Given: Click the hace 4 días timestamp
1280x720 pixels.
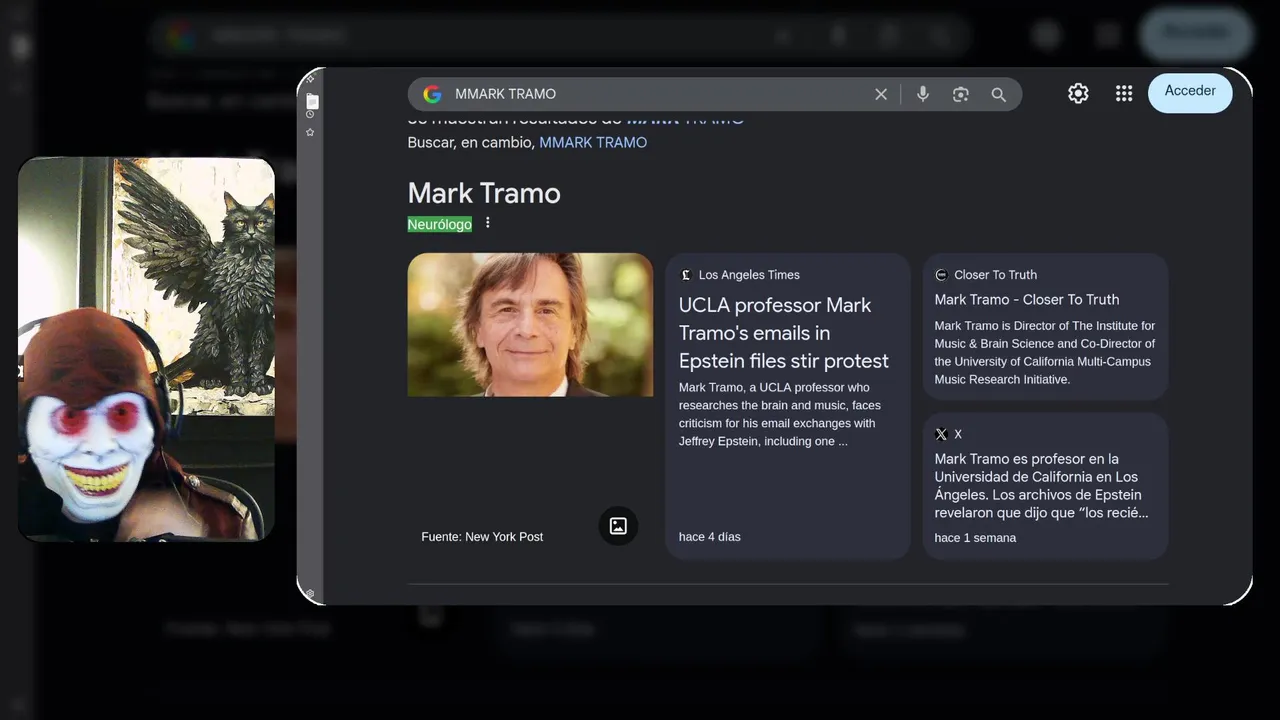Looking at the screenshot, I should (x=710, y=537).
